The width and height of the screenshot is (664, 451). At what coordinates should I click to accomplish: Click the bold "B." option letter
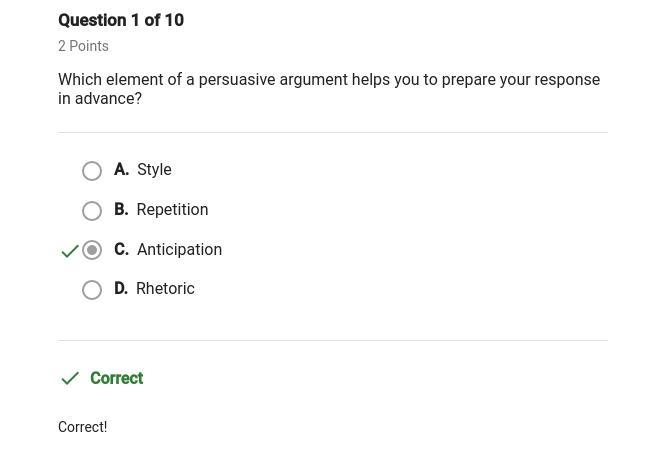121,210
